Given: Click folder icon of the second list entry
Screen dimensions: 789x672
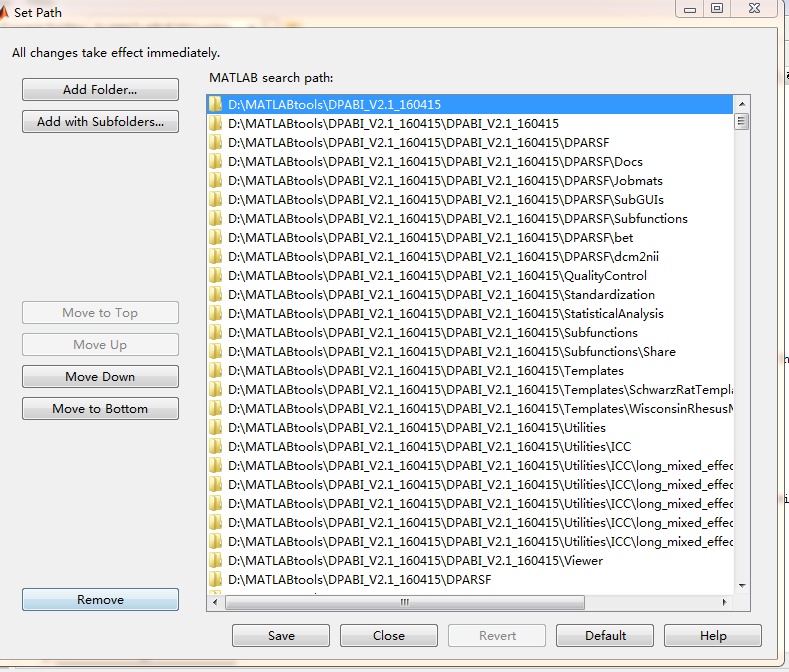Looking at the screenshot, I should 215,123.
